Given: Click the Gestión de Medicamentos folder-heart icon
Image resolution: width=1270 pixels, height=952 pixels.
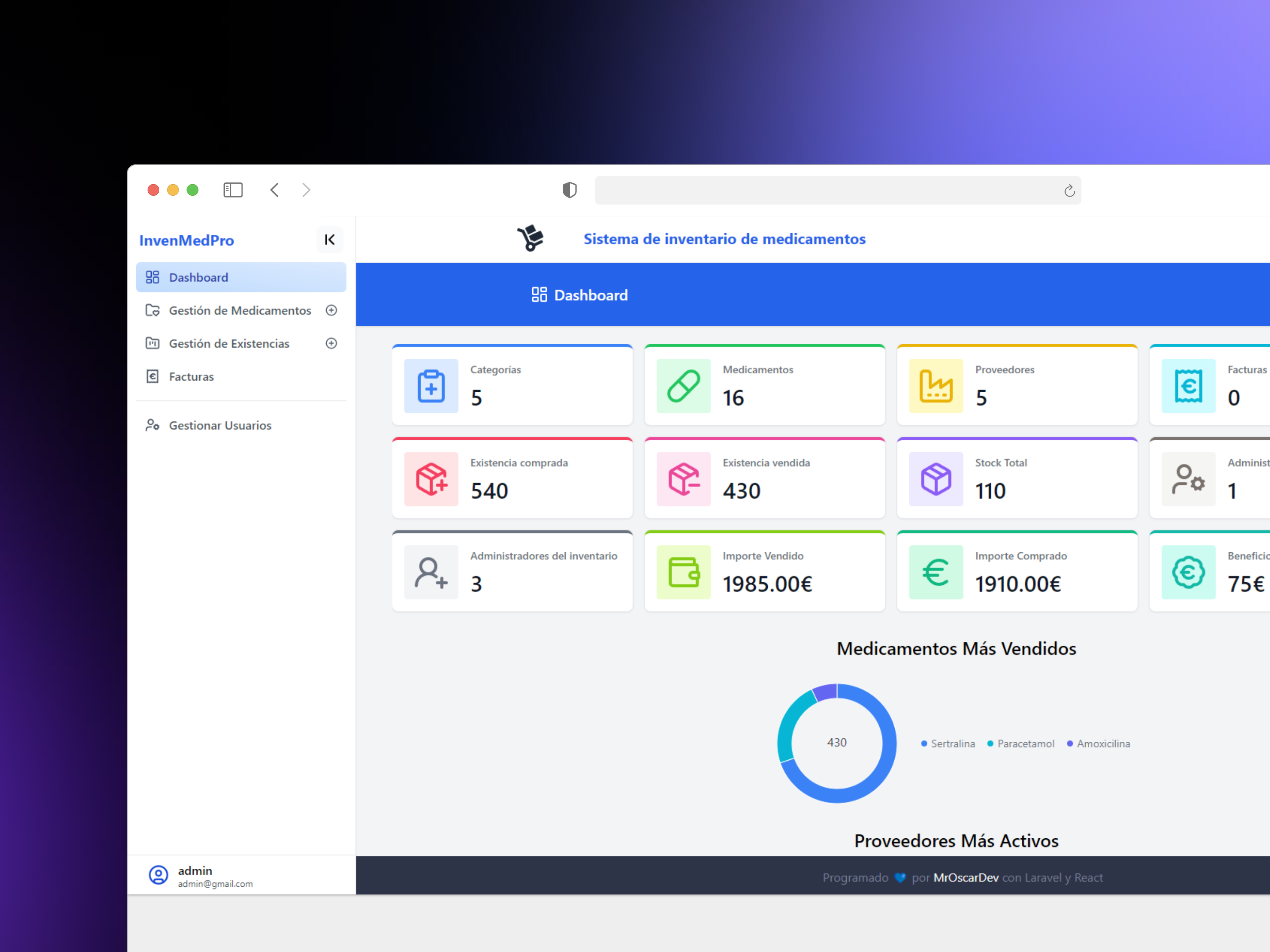Looking at the screenshot, I should (152, 310).
